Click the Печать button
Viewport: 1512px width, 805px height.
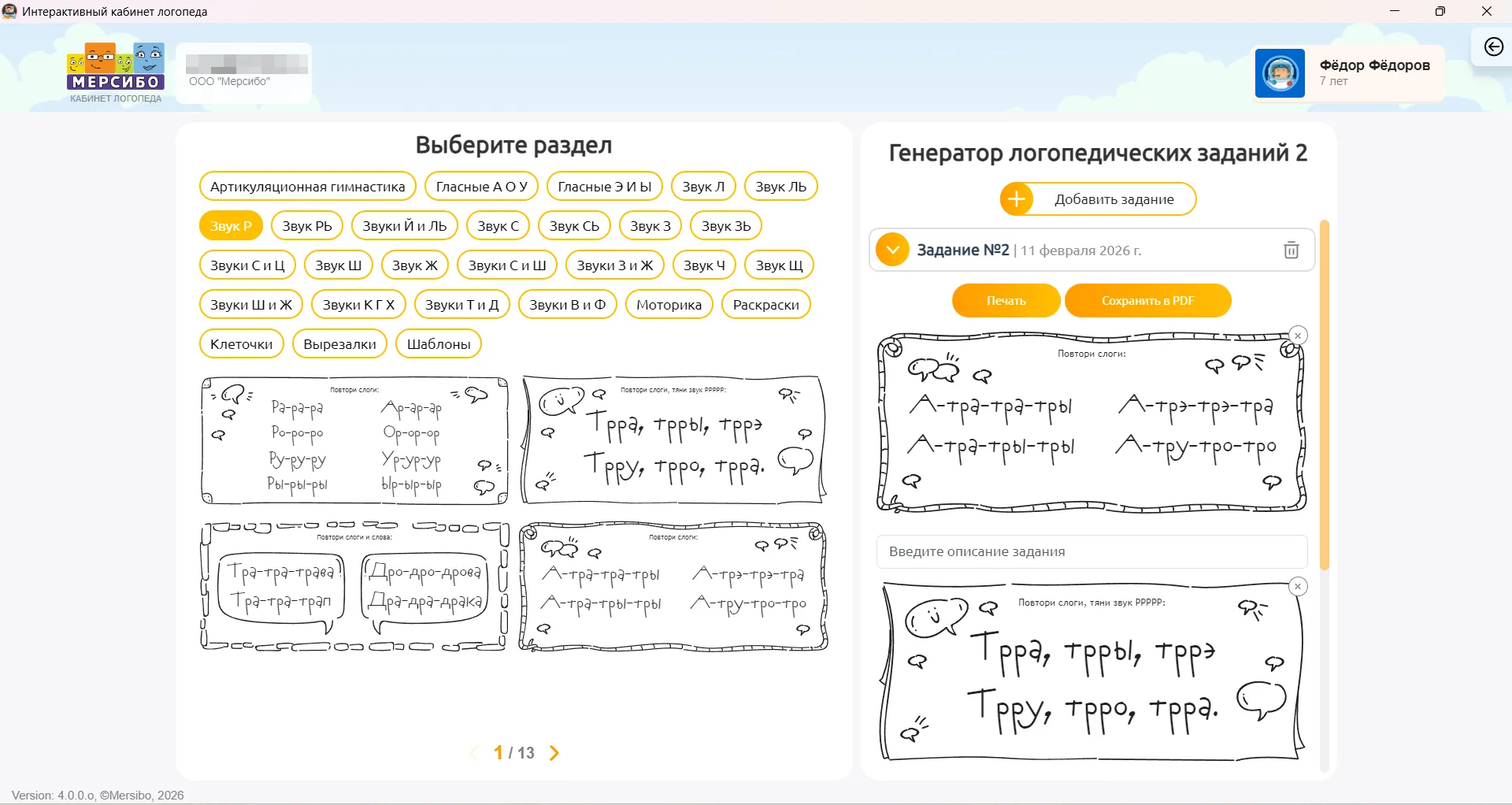(1006, 301)
